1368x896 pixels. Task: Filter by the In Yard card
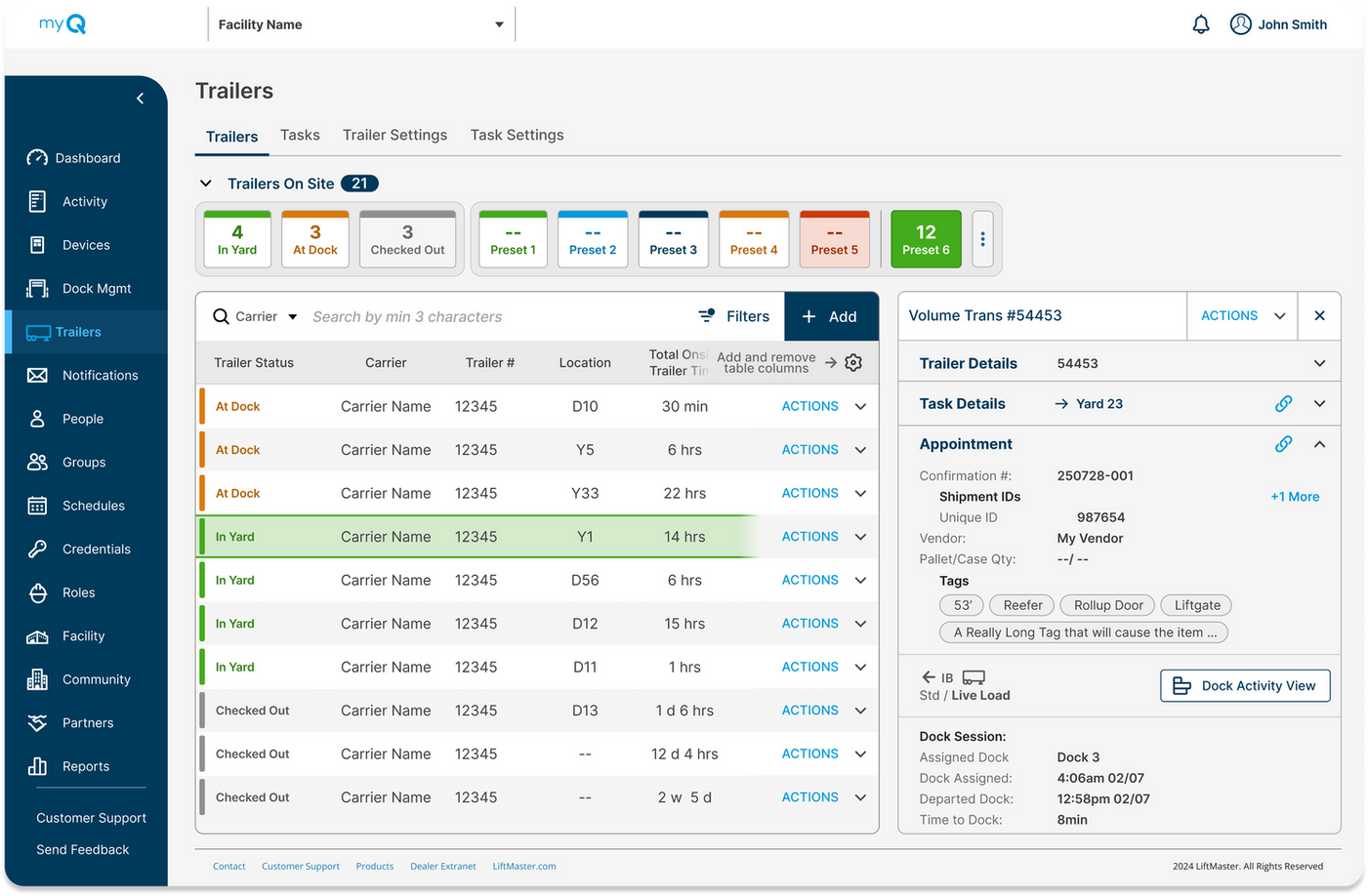point(237,239)
